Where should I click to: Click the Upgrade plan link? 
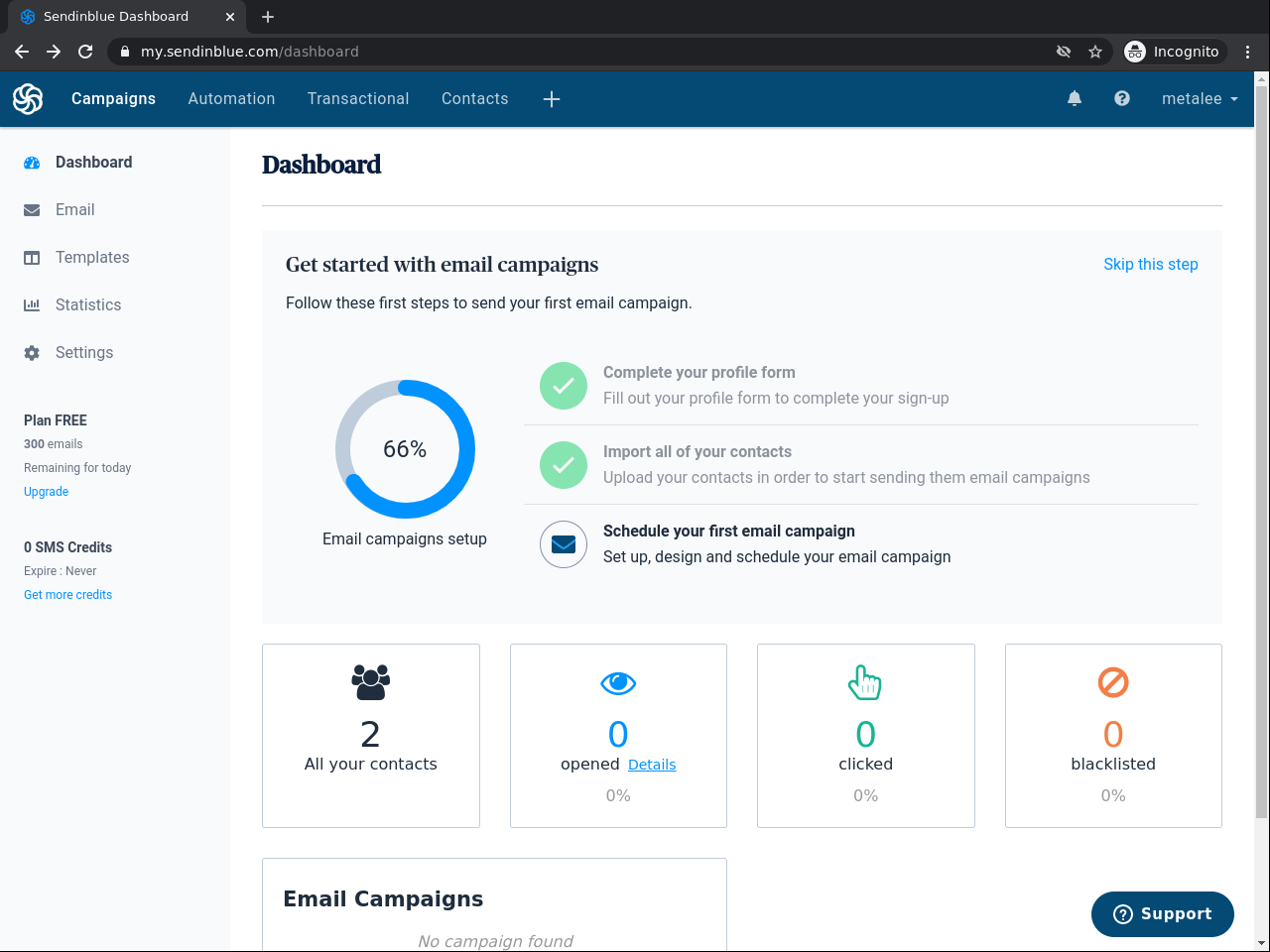tap(47, 492)
